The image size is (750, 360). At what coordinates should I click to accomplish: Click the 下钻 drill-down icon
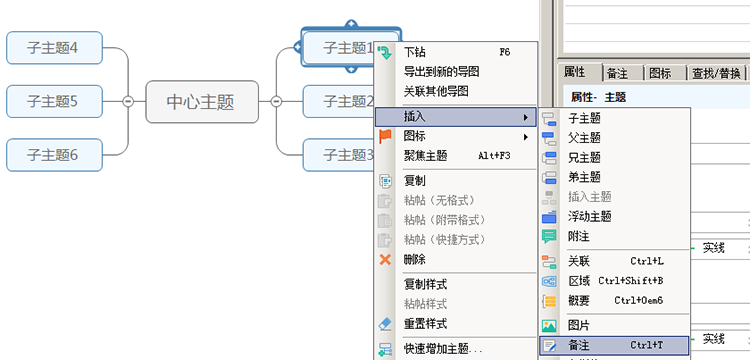point(385,52)
